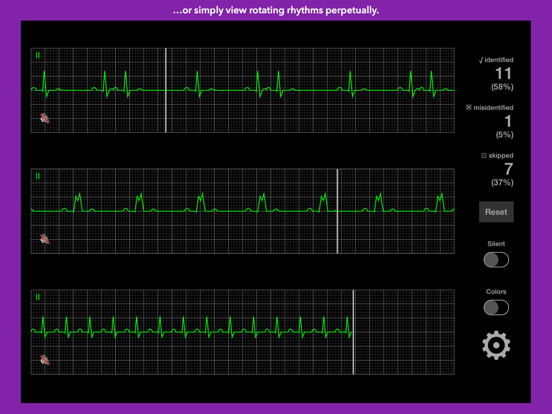Click the sweep marker on middle strip
552x414 pixels.
point(337,211)
